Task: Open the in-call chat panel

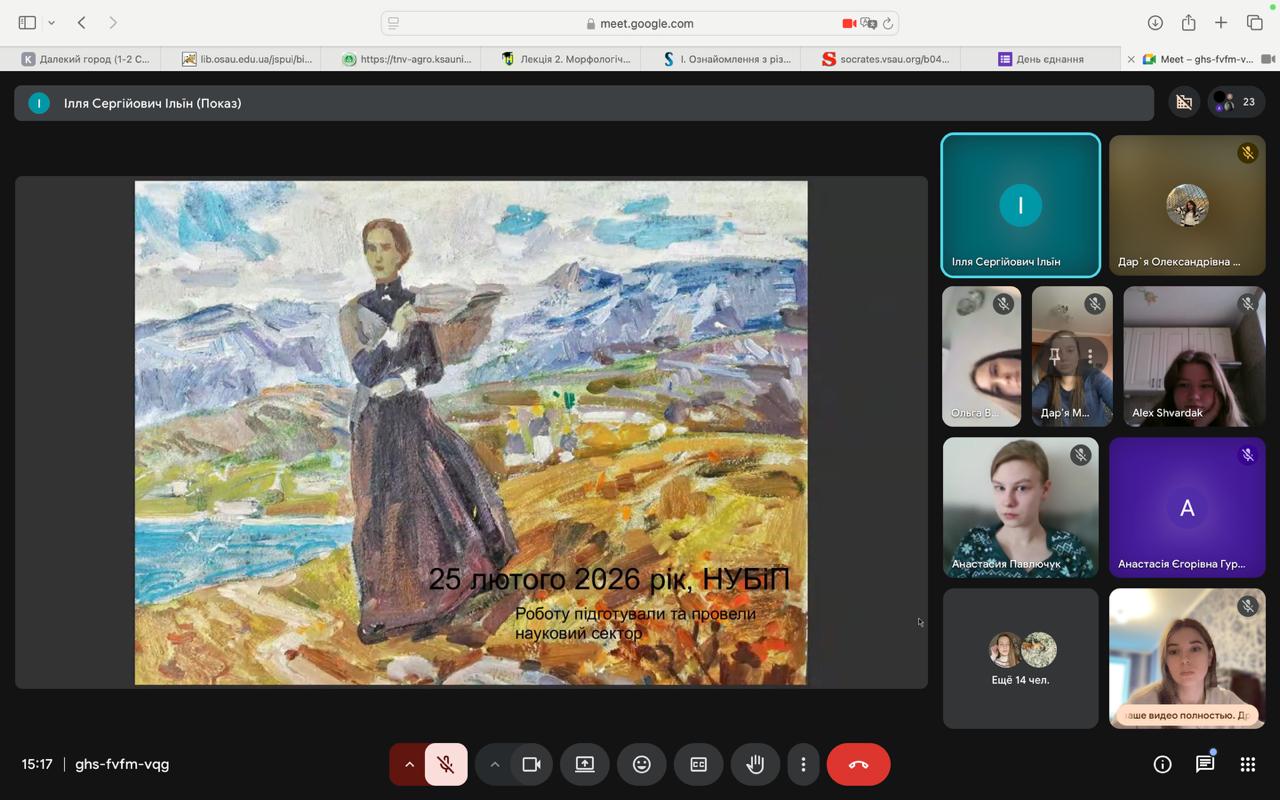Action: coord(1205,765)
